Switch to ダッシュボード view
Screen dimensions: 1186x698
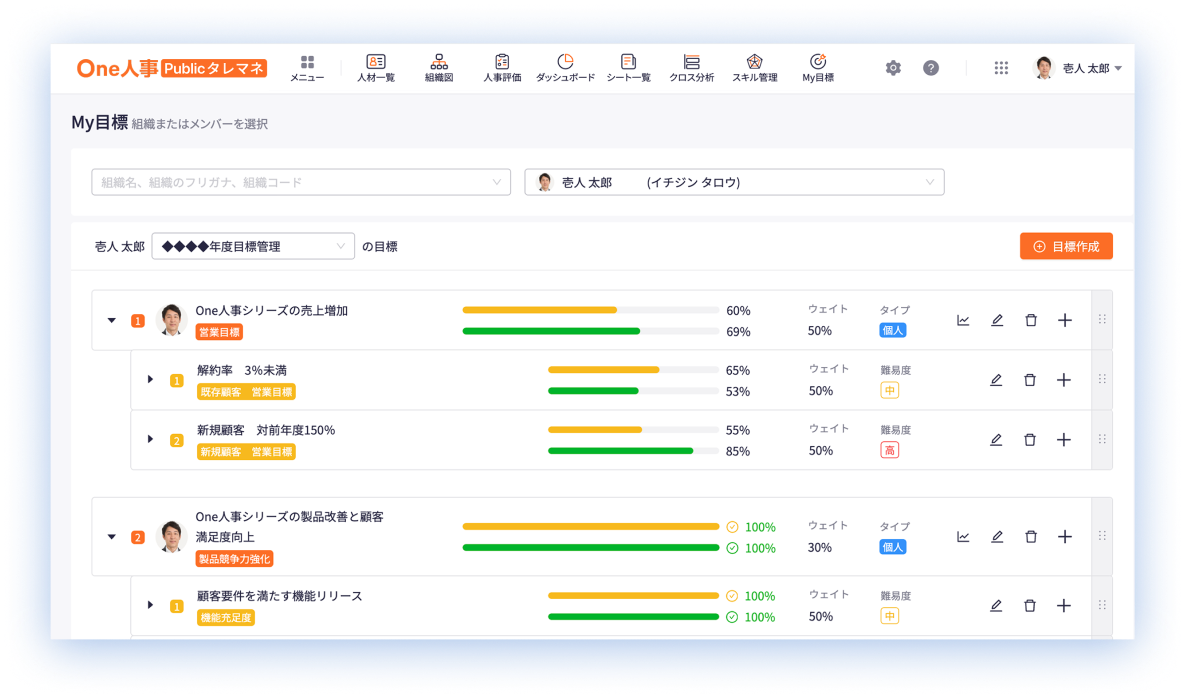(x=565, y=68)
